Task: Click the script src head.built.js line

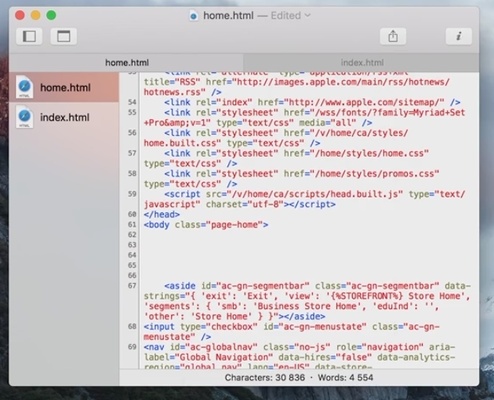Action: pyautogui.click(x=304, y=199)
